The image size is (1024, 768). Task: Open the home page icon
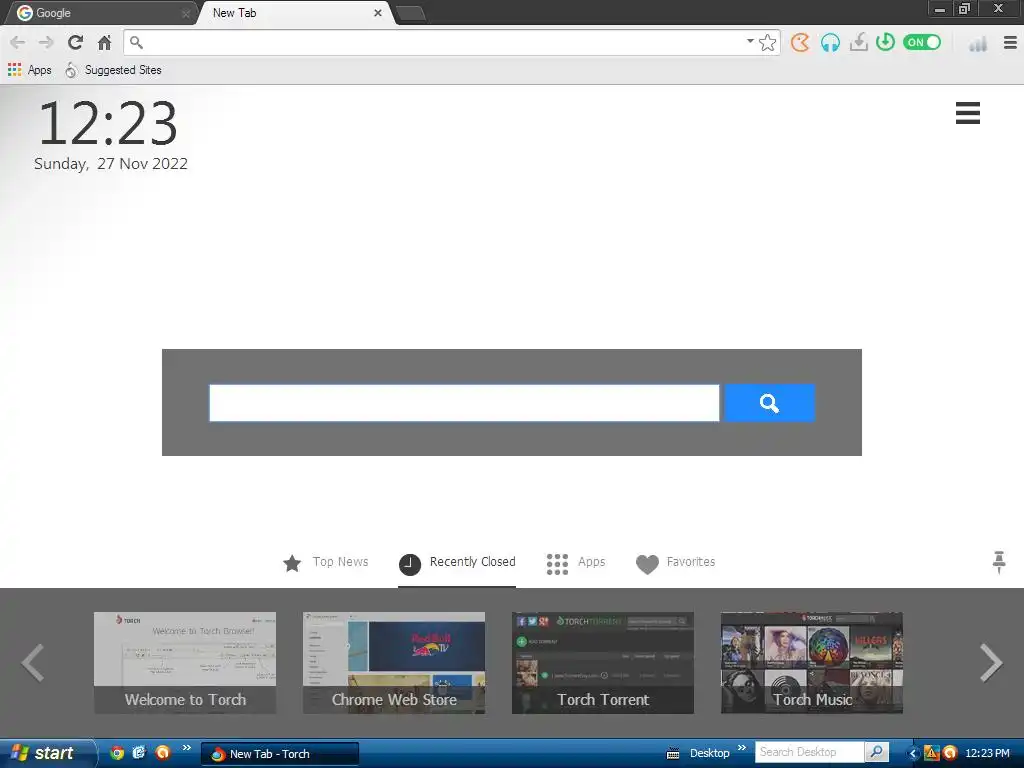[104, 42]
